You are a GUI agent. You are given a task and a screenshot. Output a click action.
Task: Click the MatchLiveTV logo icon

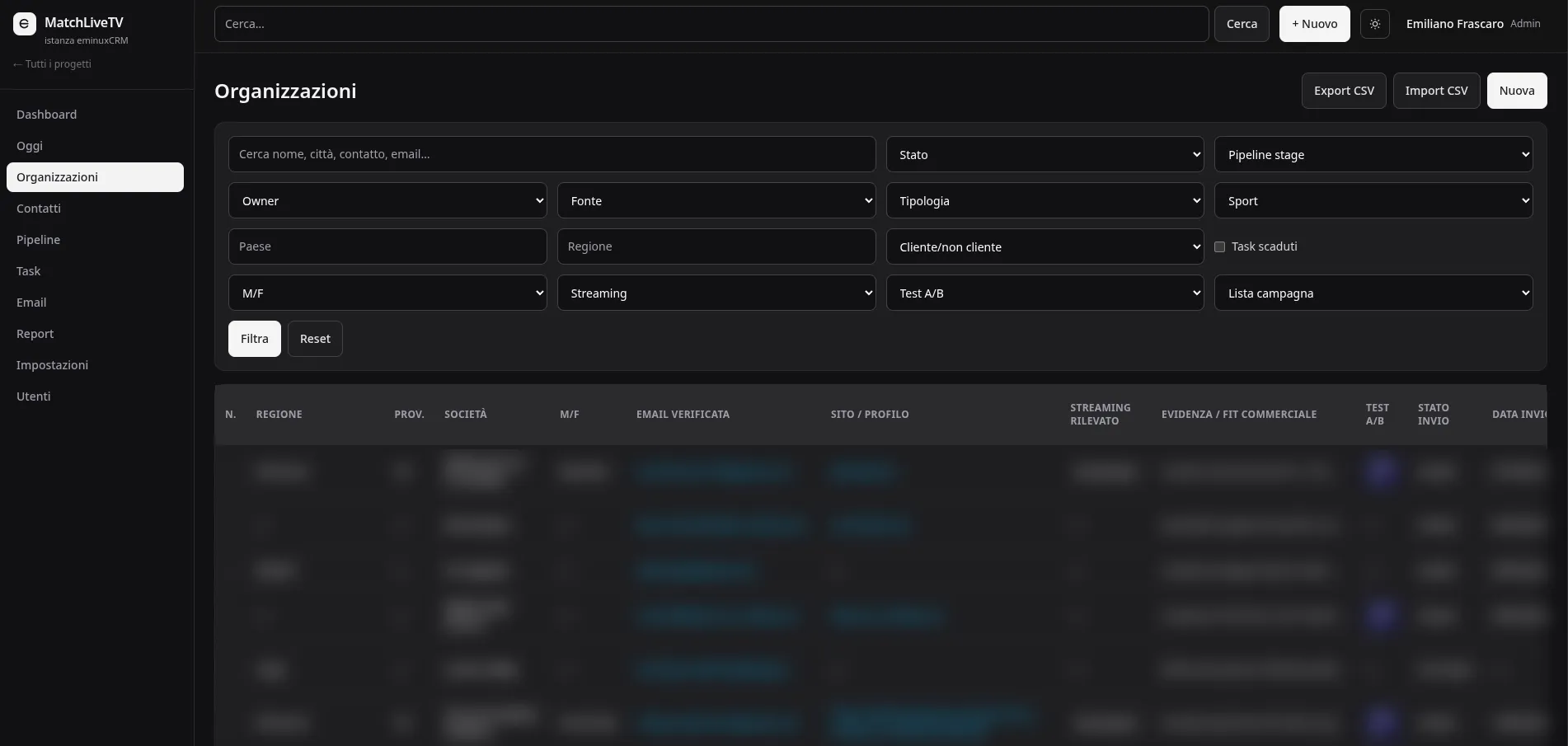25,24
